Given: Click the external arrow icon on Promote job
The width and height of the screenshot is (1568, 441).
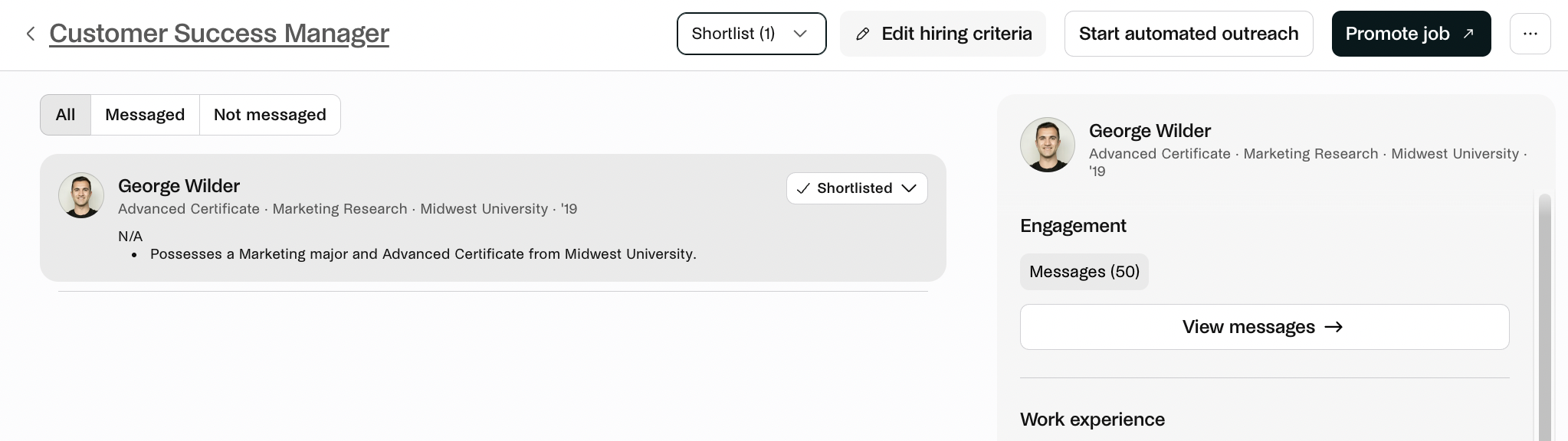Looking at the screenshot, I should point(1468,33).
